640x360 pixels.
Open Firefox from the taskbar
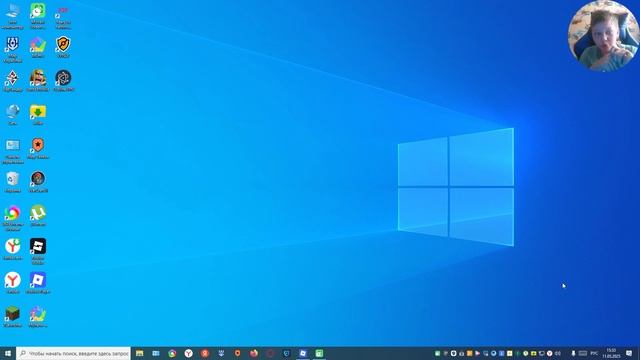254,353
